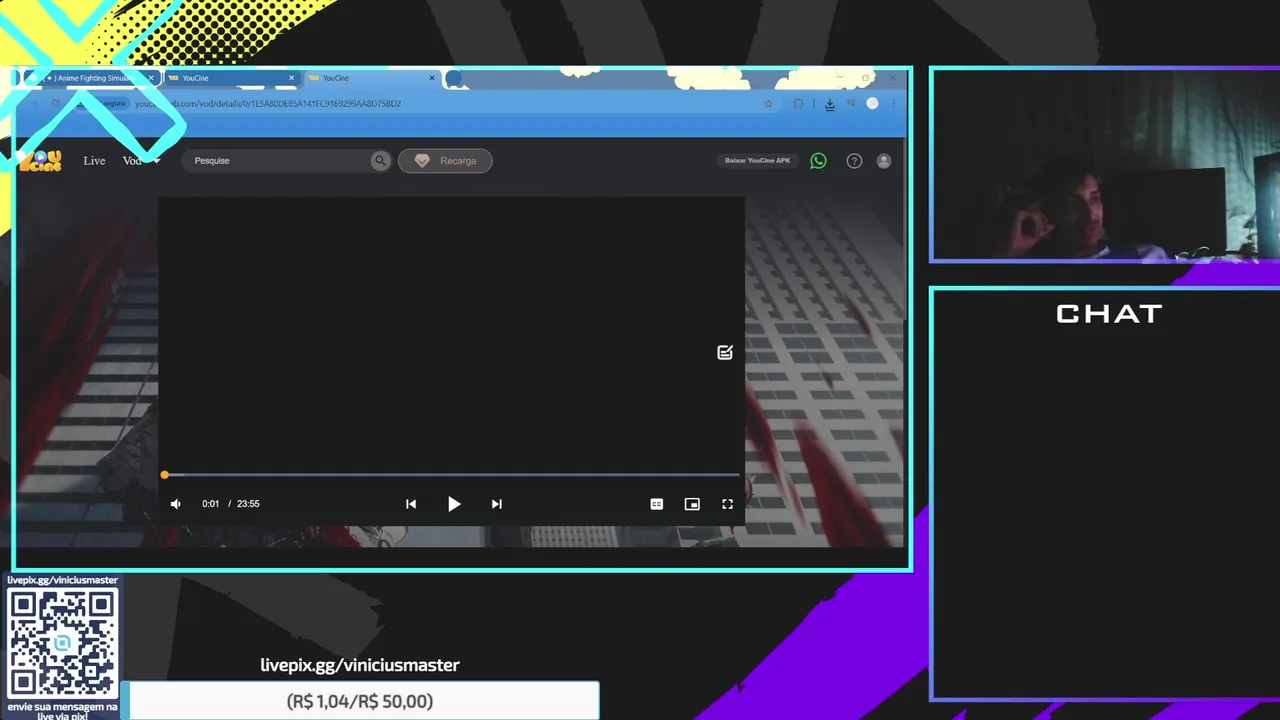Toggle closed captions on the player
This screenshot has height=720, width=1280.
[657, 504]
